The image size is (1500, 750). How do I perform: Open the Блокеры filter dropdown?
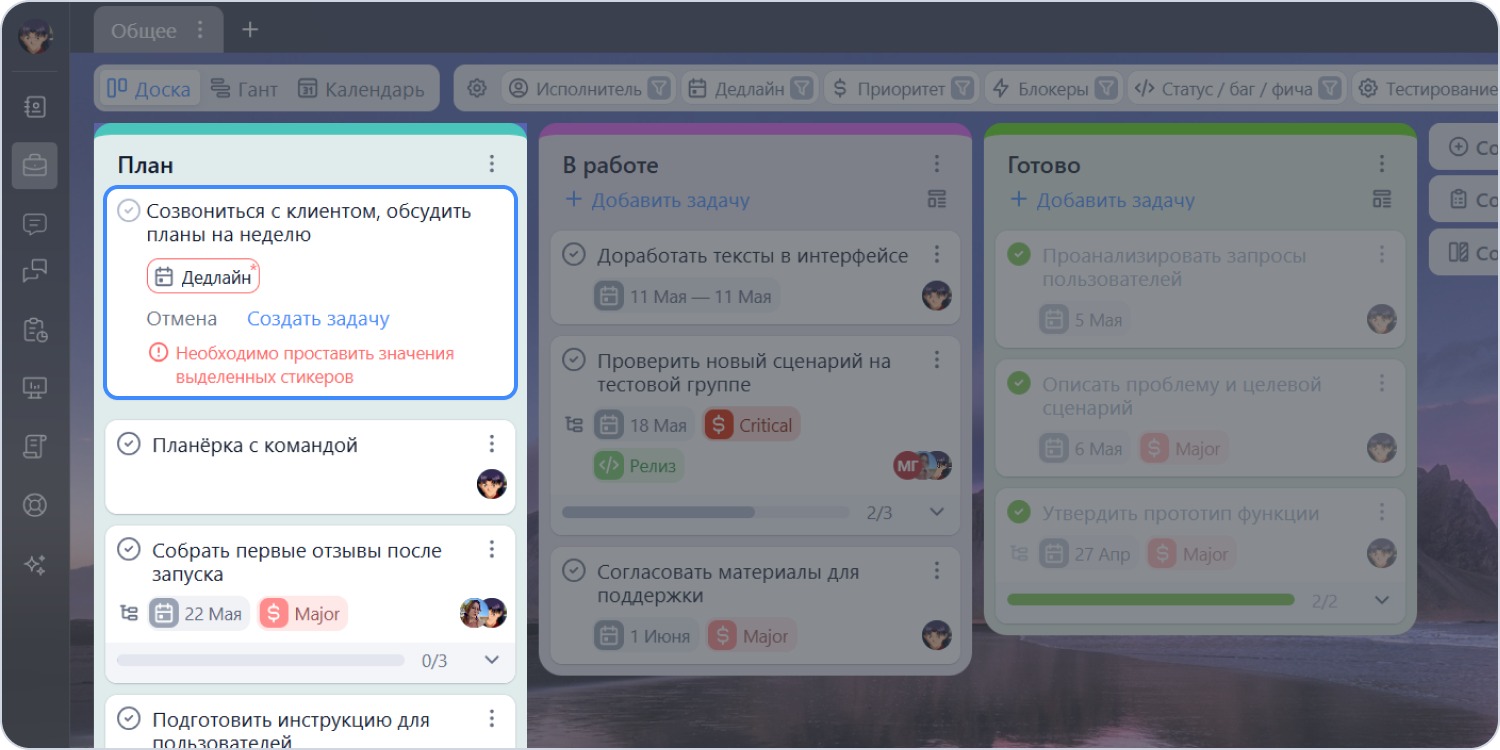tap(1053, 89)
